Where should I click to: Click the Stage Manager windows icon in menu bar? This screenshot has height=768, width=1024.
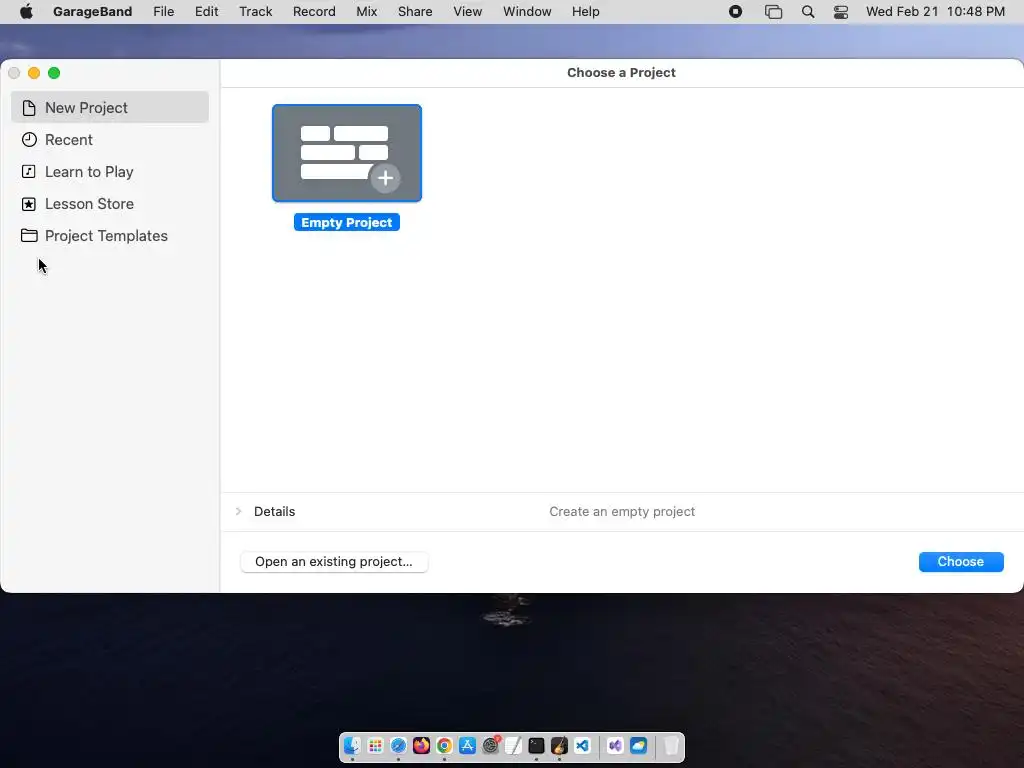[x=773, y=12]
